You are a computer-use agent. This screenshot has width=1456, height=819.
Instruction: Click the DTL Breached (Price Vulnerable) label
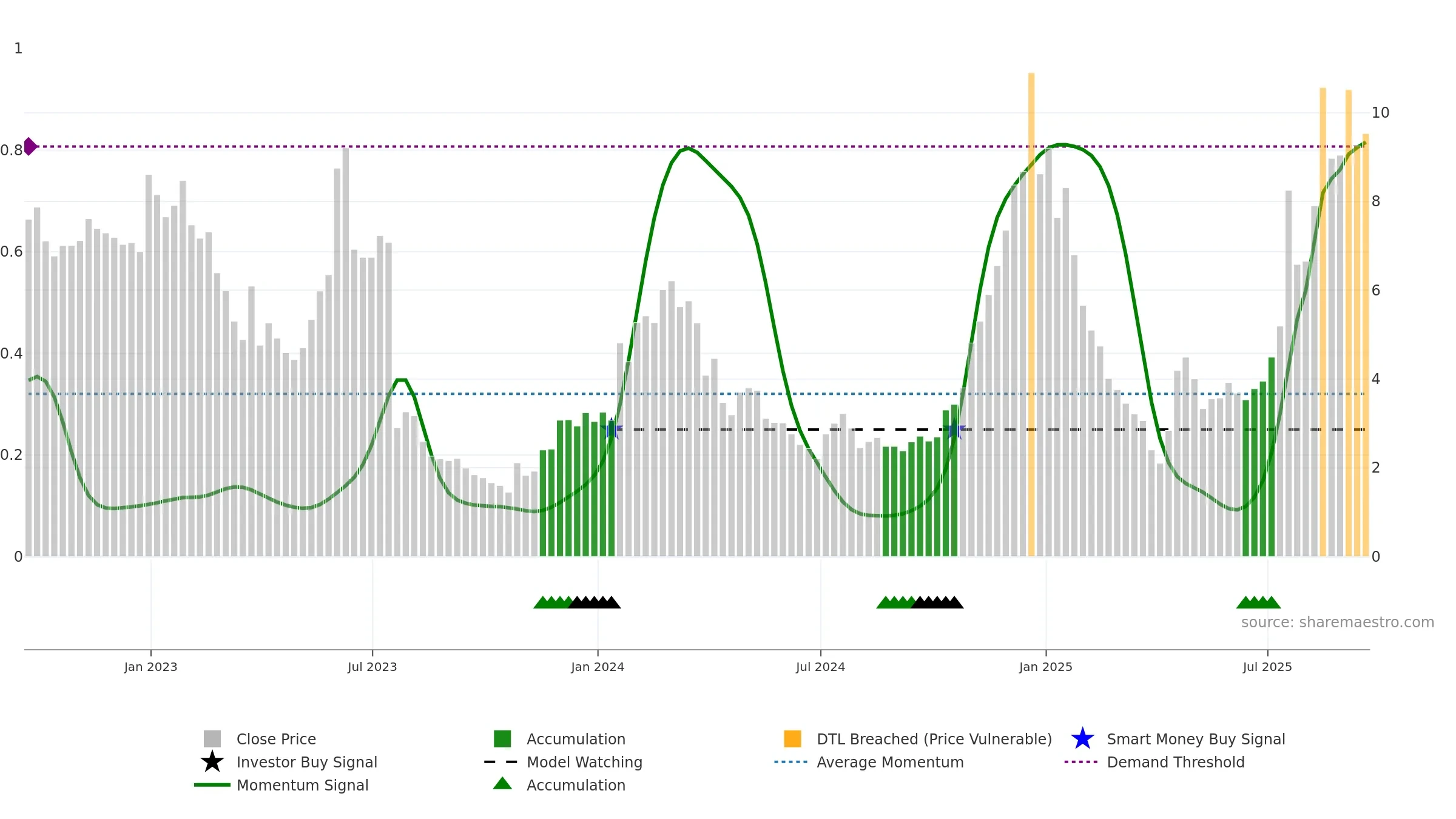coord(934,739)
